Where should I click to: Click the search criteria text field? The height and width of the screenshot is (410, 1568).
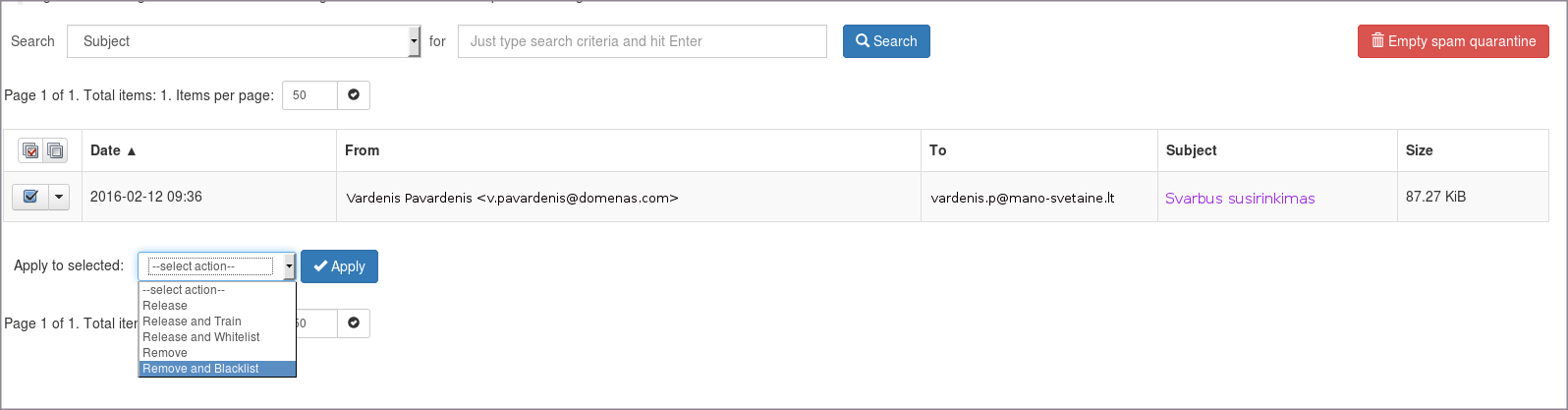[642, 41]
